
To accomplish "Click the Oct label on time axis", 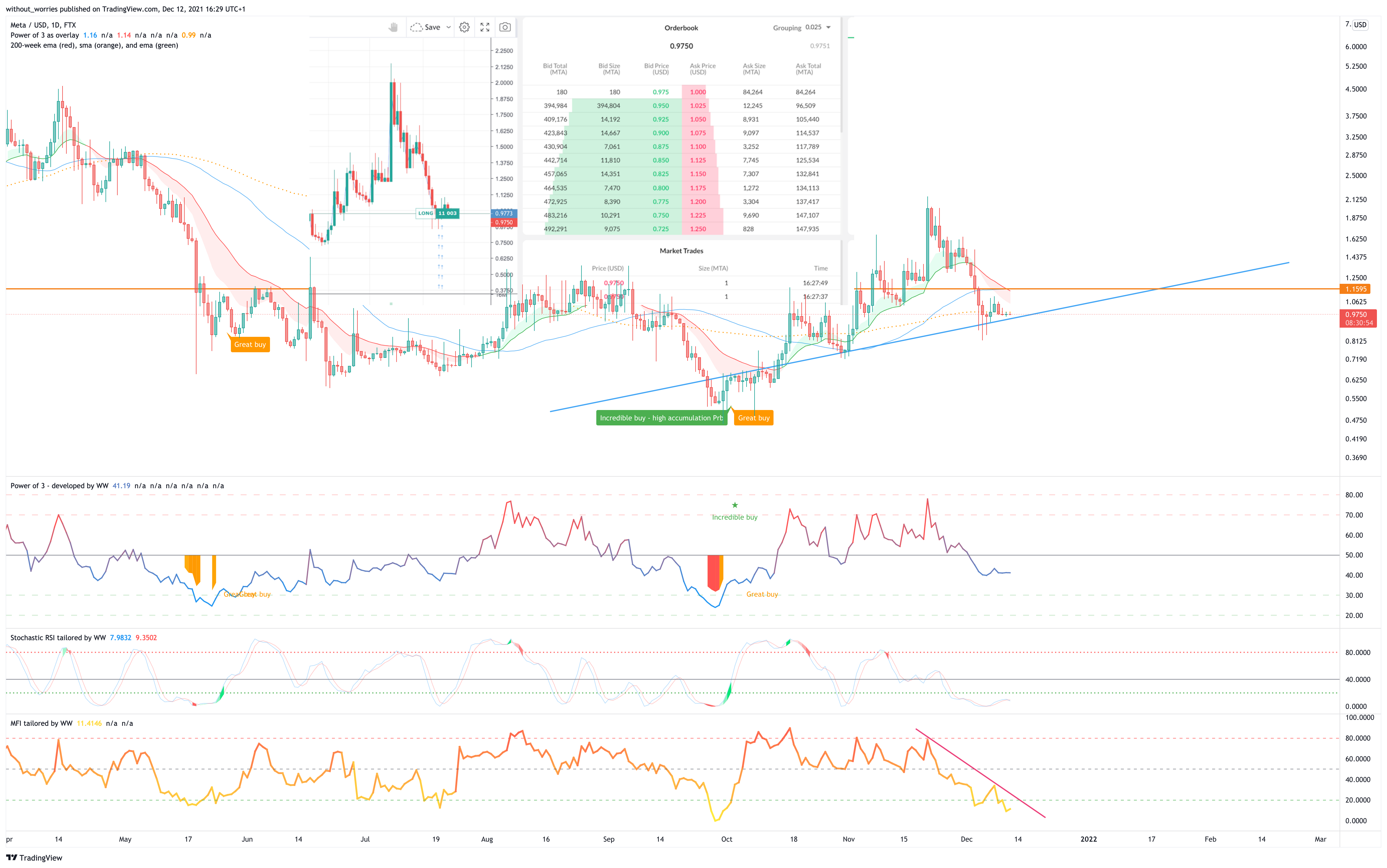I will (726, 839).
